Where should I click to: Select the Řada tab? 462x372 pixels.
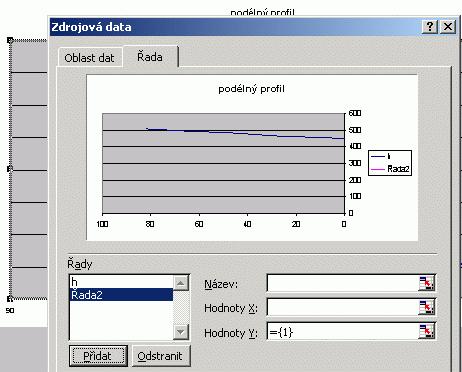coord(150,57)
